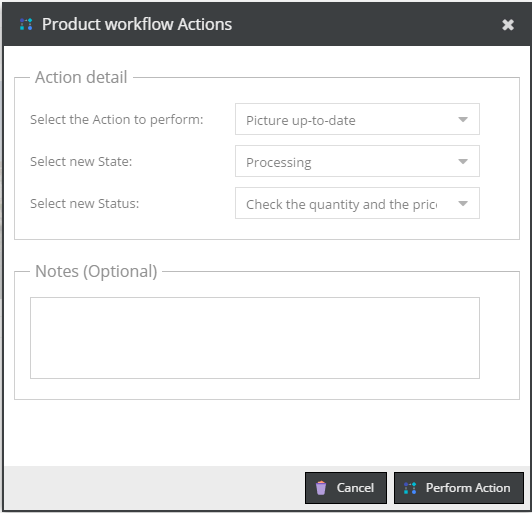Click the Notes (Optional) group heading
The width and height of the screenshot is (532, 513).
tap(96, 271)
